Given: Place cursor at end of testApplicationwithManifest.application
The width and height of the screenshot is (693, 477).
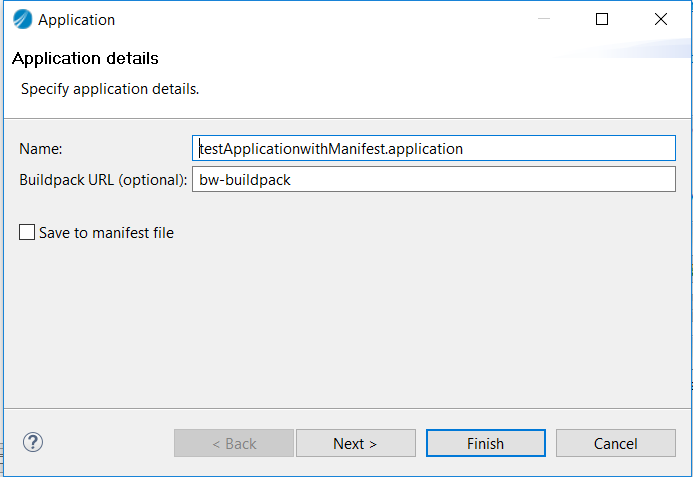Looking at the screenshot, I should (464, 149).
